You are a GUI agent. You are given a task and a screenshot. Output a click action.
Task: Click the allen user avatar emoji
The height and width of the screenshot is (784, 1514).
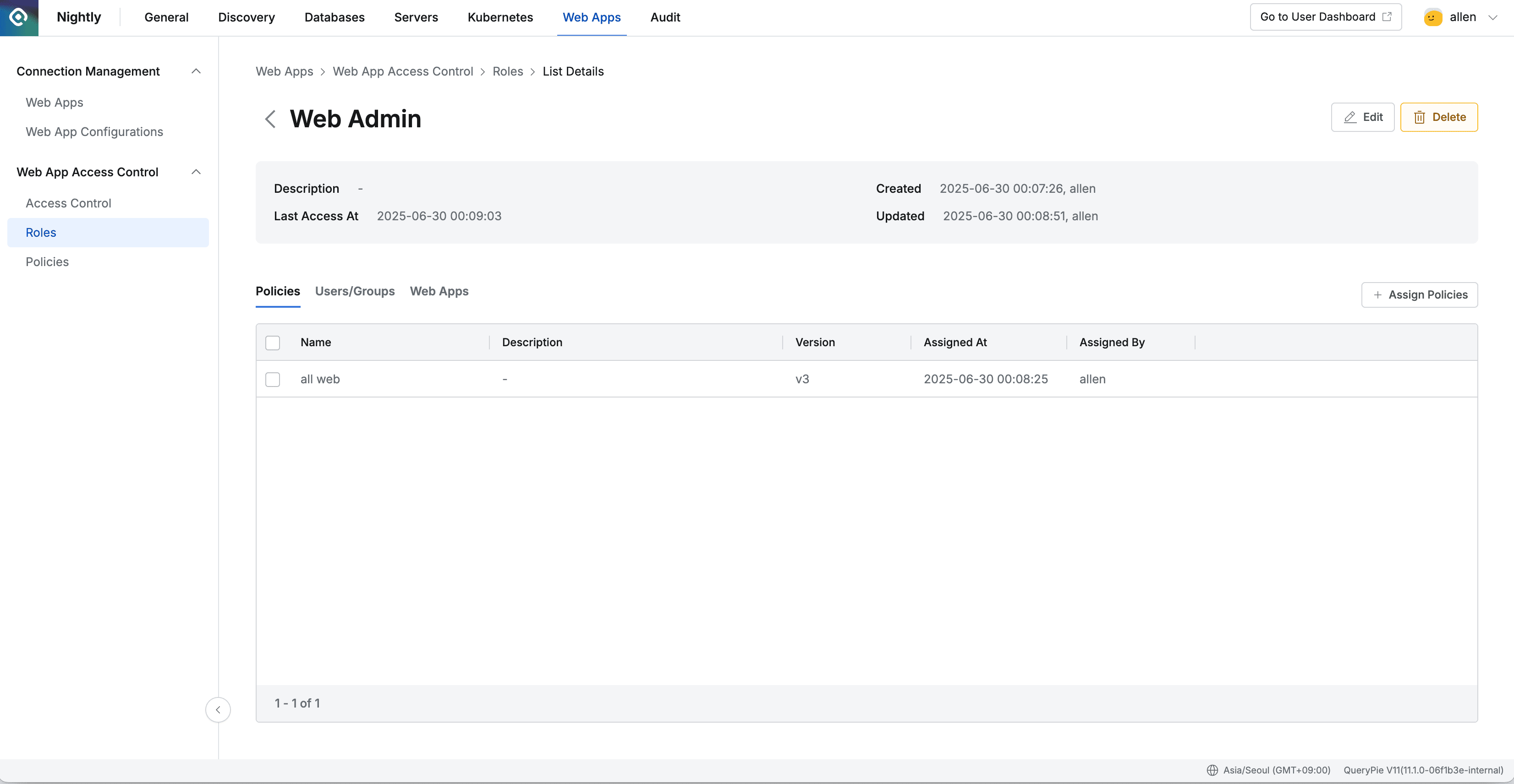[x=1432, y=17]
